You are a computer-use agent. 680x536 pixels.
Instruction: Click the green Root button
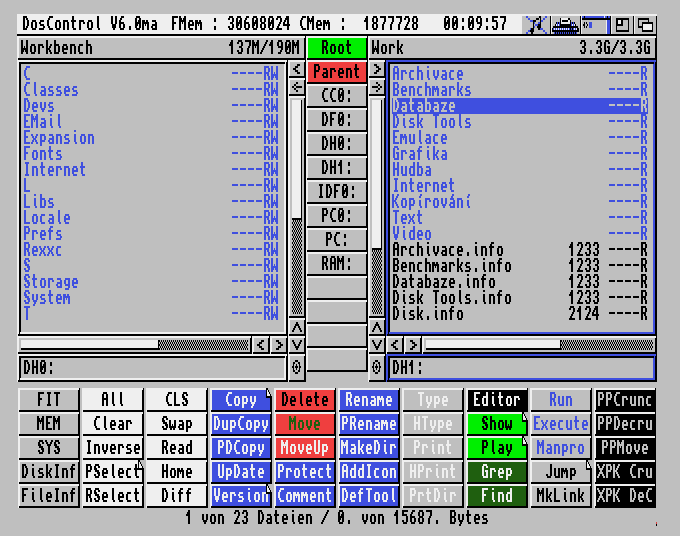coord(337,48)
